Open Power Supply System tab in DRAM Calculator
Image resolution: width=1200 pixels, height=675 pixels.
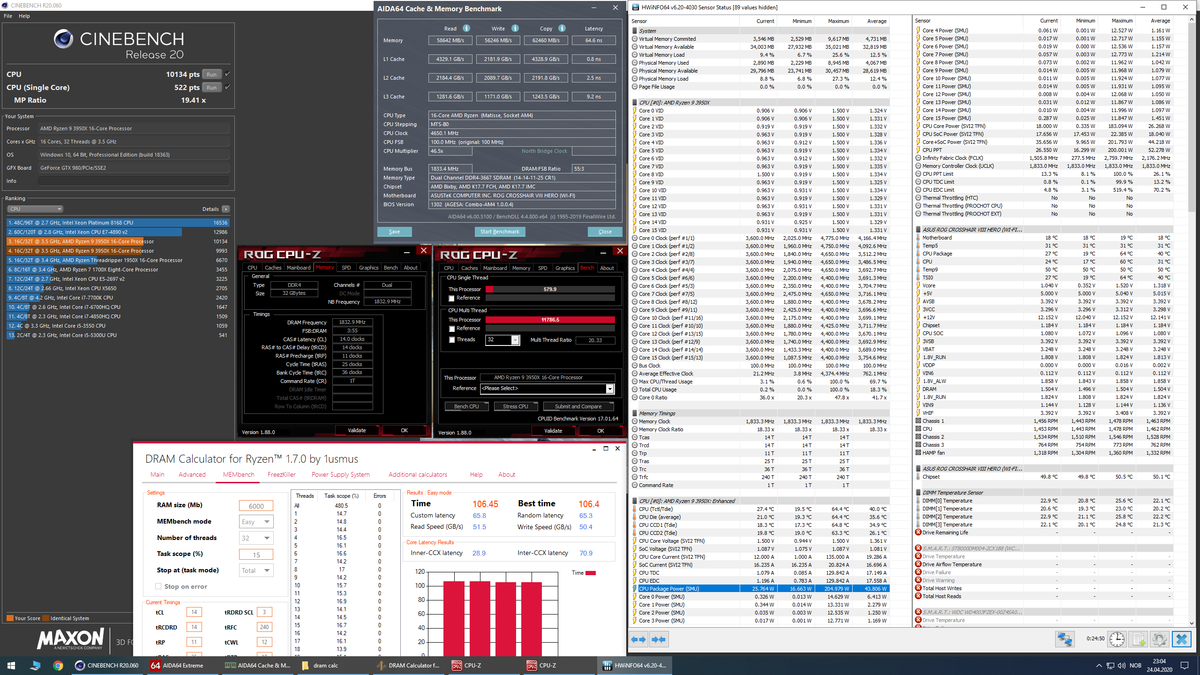tap(343, 474)
